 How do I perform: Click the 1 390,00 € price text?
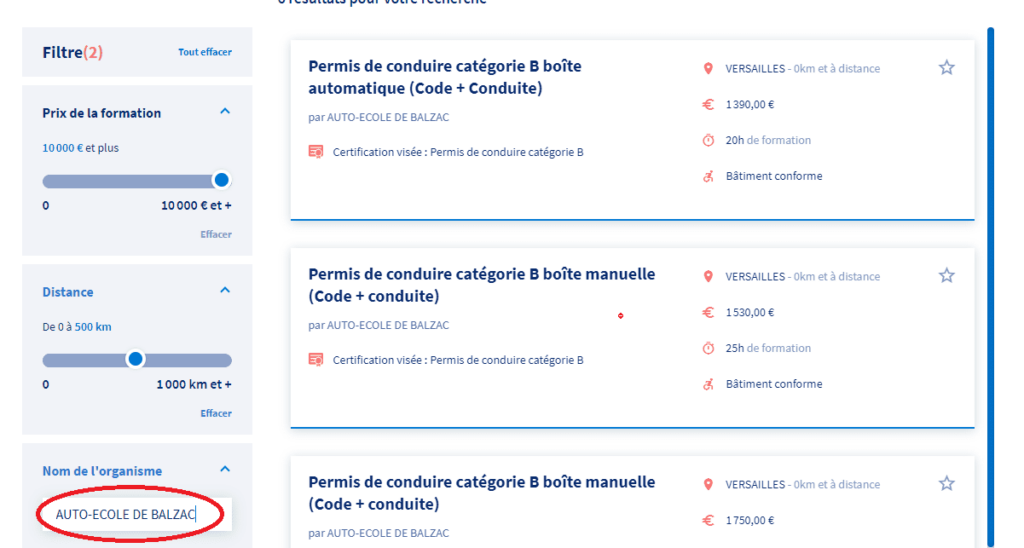(750, 105)
